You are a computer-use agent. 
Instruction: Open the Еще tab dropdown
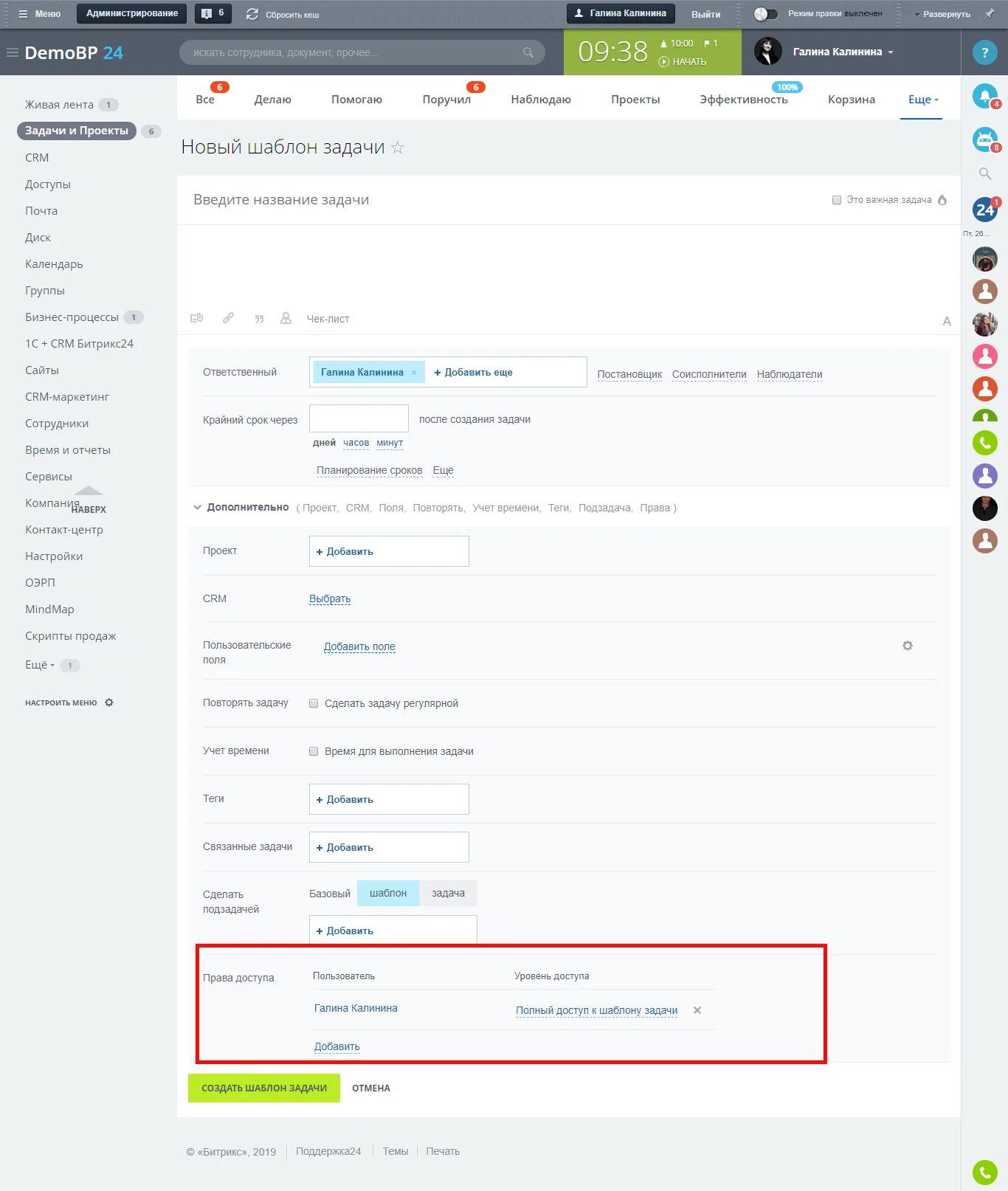click(x=922, y=100)
